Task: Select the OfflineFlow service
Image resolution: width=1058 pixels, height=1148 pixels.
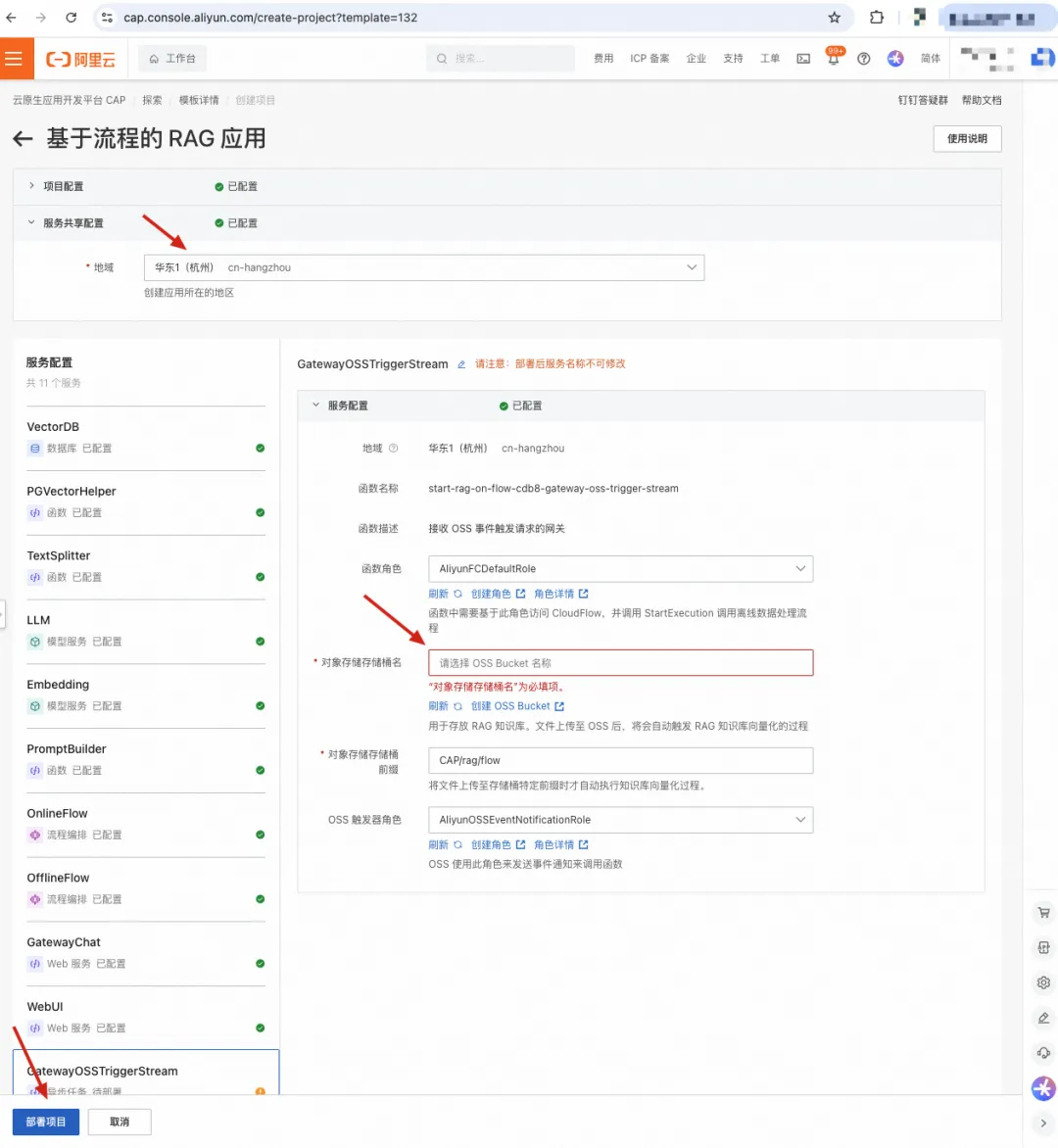Action: coord(146,888)
